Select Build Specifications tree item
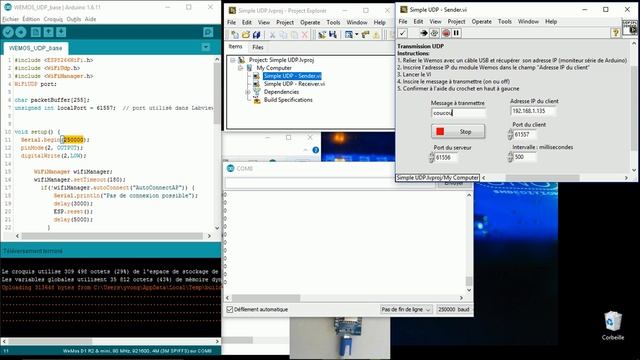The image size is (640, 360). [x=288, y=100]
